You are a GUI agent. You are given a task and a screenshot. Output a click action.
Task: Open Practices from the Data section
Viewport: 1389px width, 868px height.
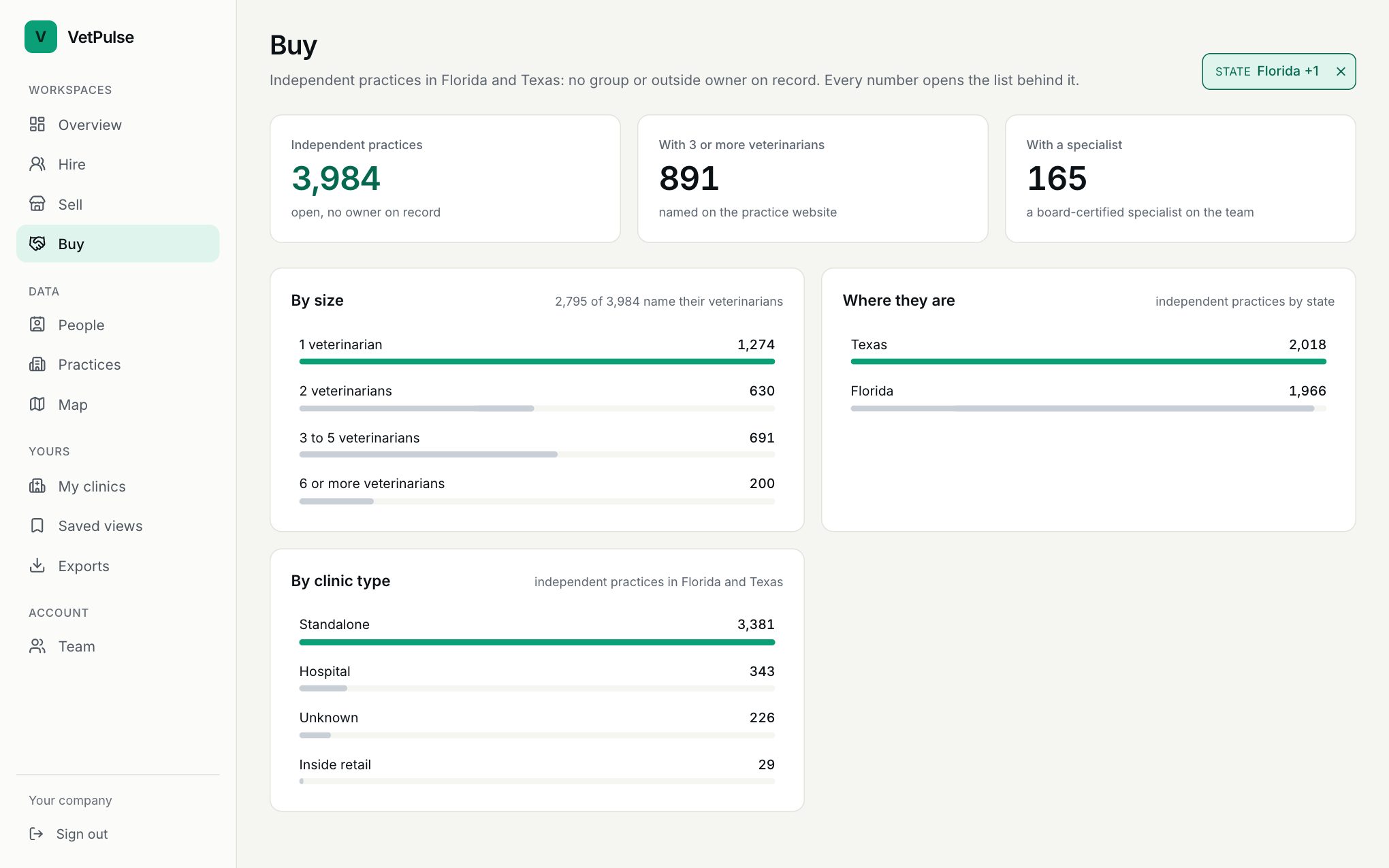(118, 364)
